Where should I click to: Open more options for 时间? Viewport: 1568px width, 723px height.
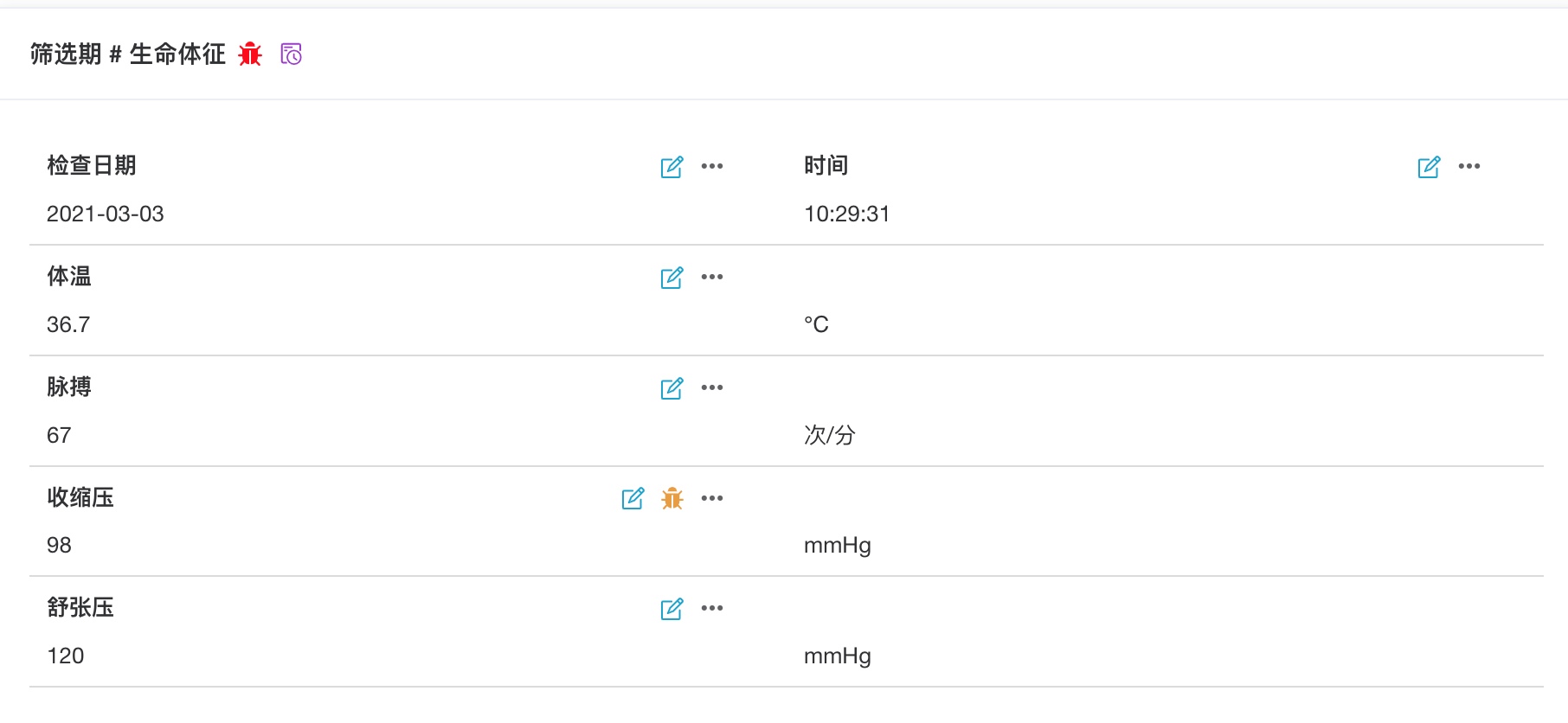(1469, 166)
